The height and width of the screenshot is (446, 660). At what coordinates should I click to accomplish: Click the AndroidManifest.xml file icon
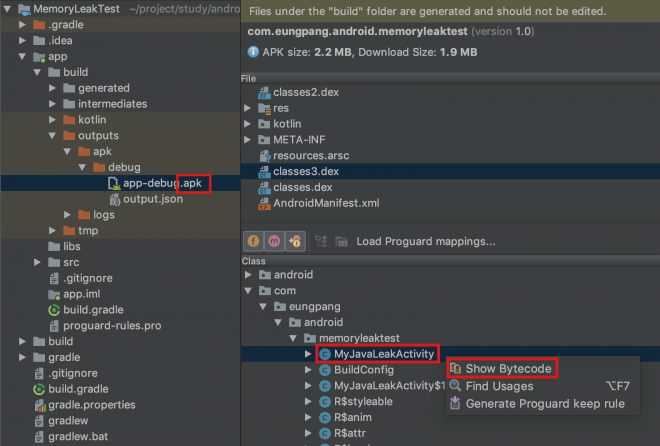pyautogui.click(x=264, y=203)
